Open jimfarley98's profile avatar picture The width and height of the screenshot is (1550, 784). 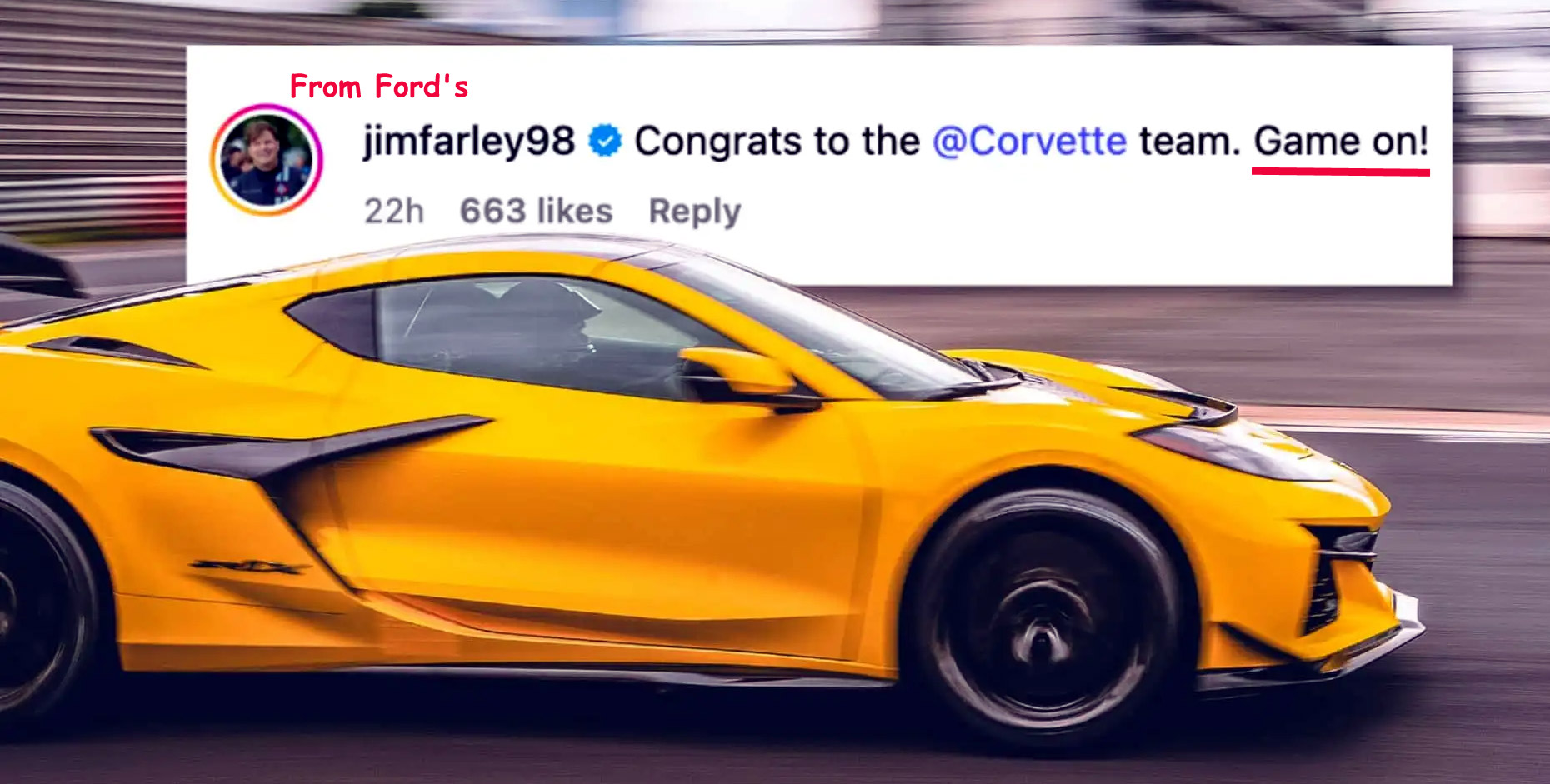pos(267,159)
